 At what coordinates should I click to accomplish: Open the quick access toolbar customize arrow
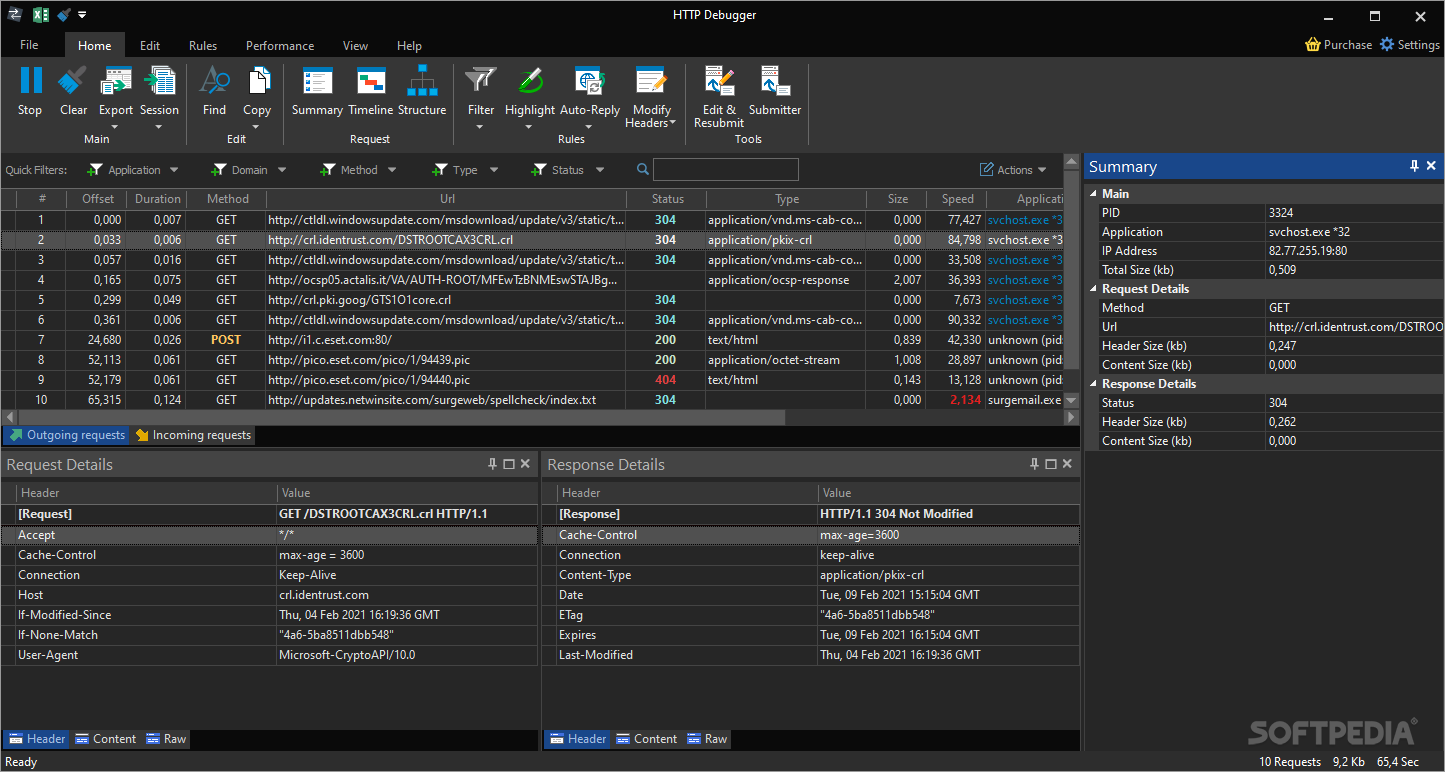point(83,15)
